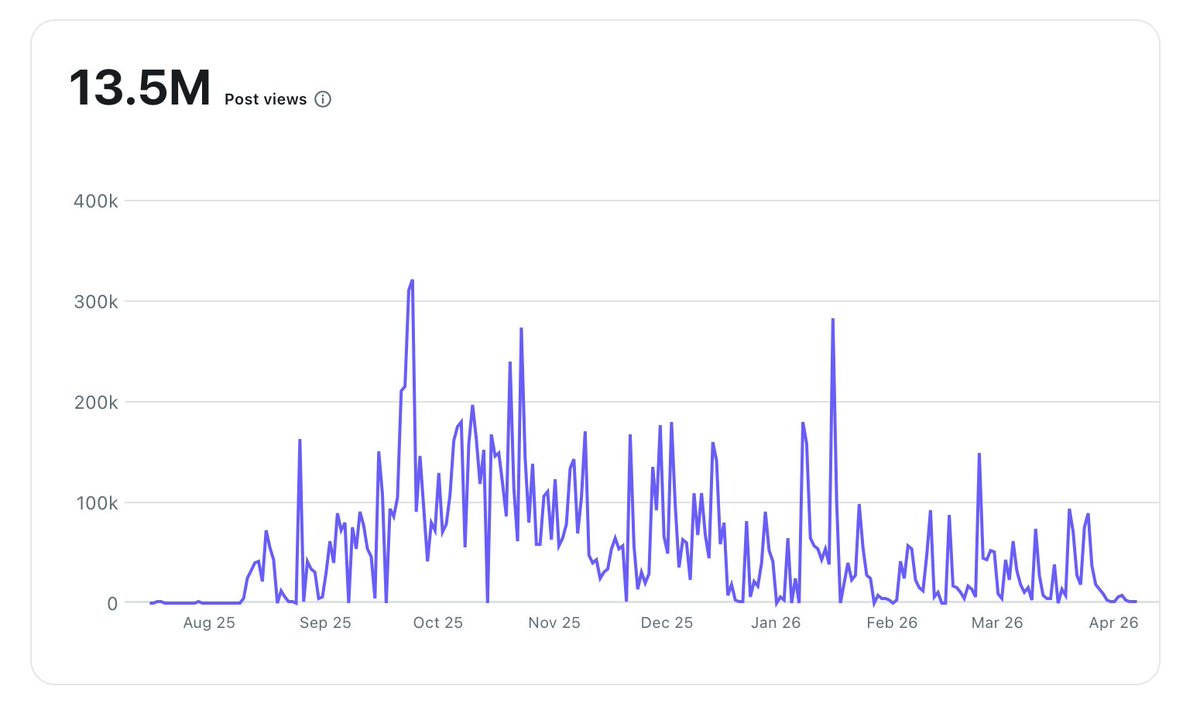Image resolution: width=1200 pixels, height=703 pixels.
Task: Select the Sep 25 axis label
Action: (326, 622)
